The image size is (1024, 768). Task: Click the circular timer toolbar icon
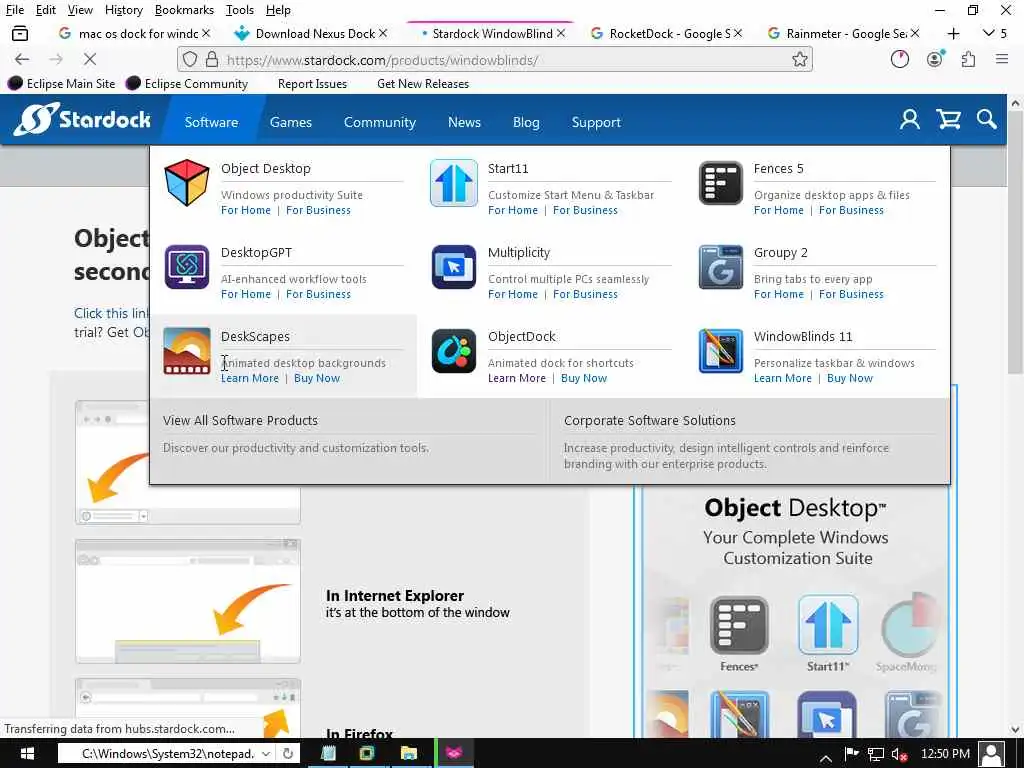900,59
